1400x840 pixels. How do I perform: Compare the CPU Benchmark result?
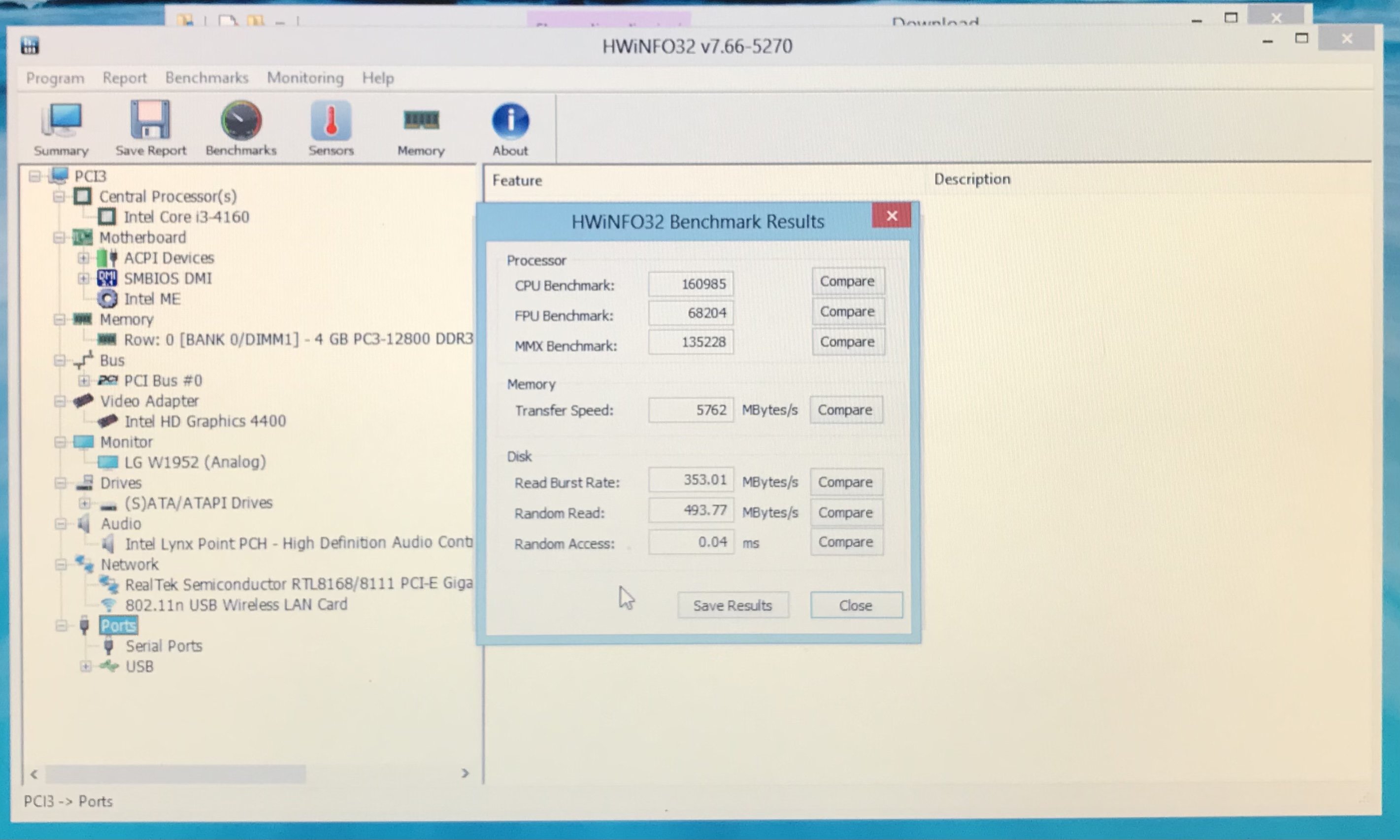[x=847, y=281]
